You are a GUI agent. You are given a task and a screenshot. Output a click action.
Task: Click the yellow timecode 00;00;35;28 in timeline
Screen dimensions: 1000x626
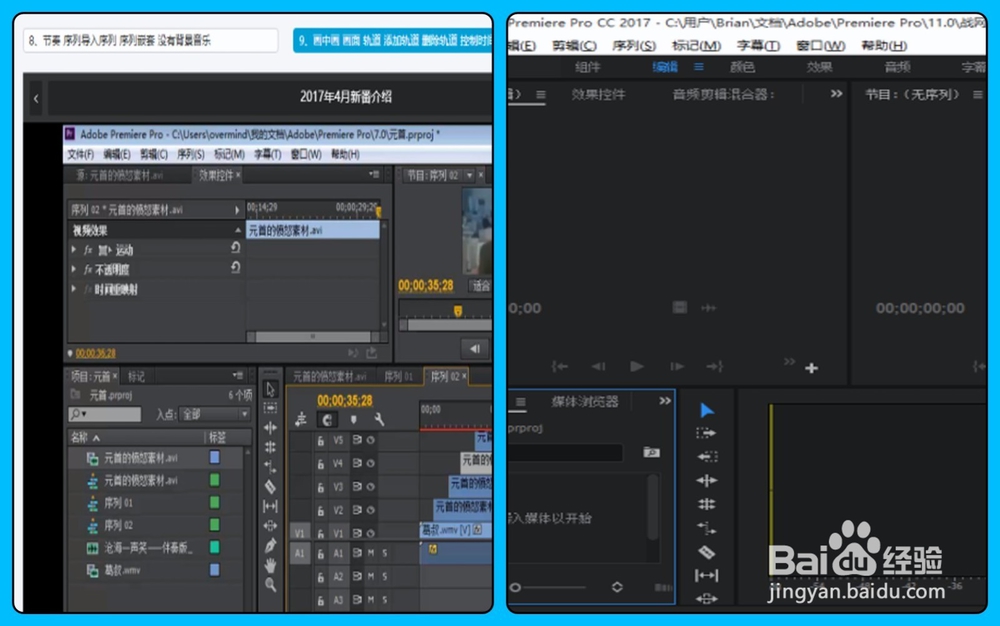coord(344,400)
